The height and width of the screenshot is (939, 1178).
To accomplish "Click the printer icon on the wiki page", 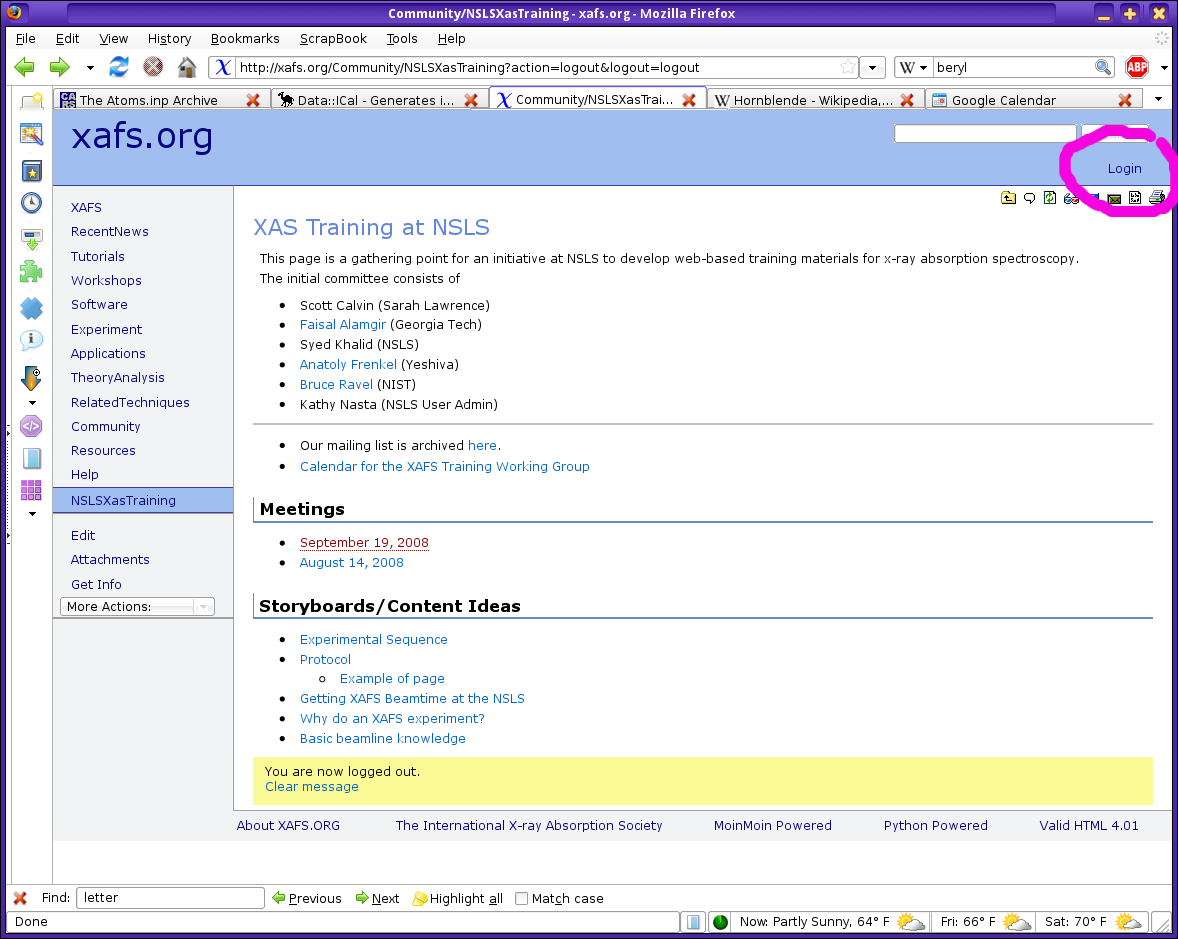I will click(x=1157, y=198).
